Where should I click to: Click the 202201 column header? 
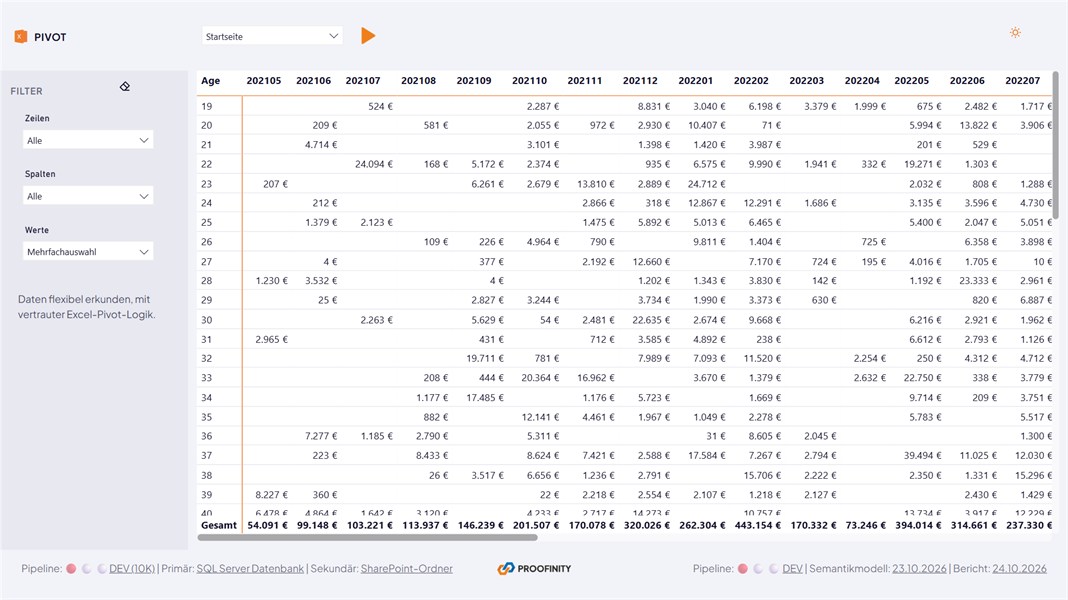pyautogui.click(x=695, y=80)
